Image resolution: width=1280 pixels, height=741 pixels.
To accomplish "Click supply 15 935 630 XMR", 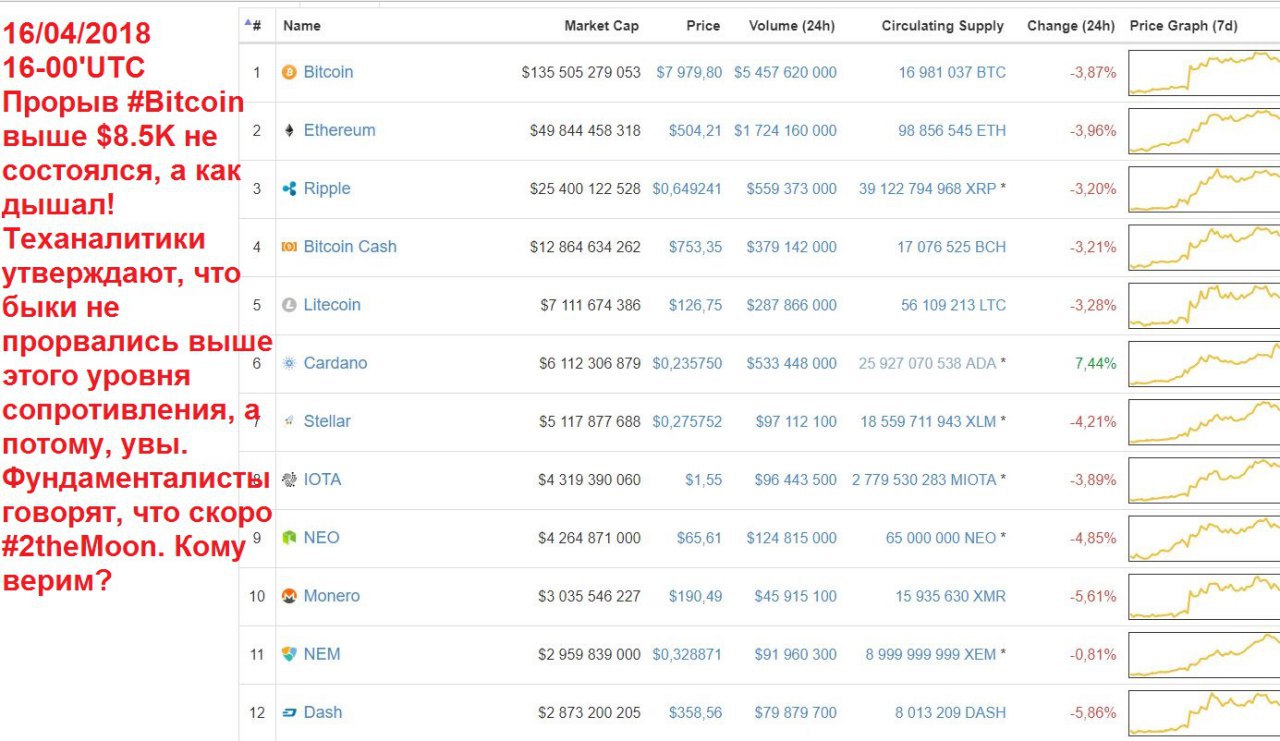I will click(950, 596).
